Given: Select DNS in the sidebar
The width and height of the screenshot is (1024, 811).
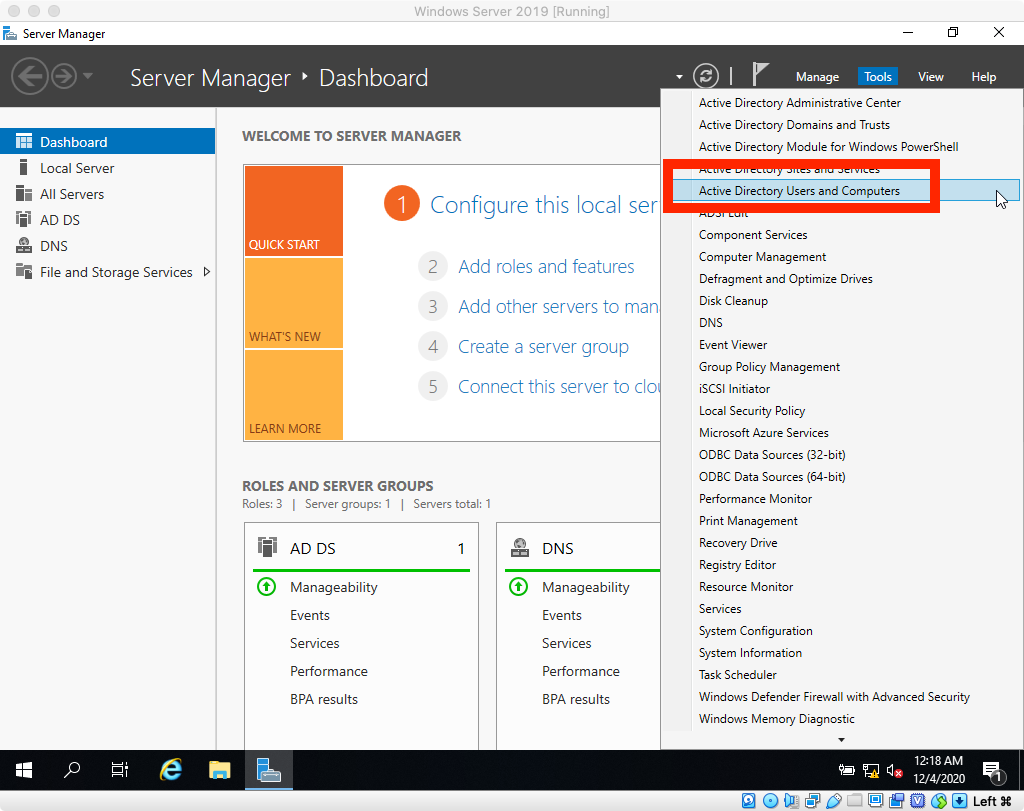Looking at the screenshot, I should (x=107, y=246).
